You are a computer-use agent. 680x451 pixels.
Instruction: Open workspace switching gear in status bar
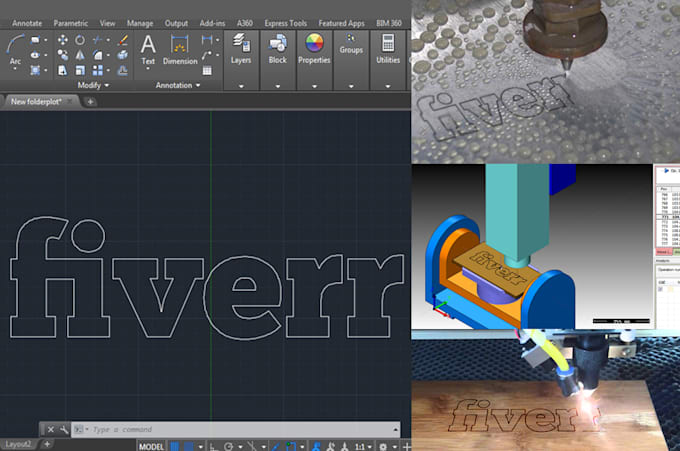pos(383,446)
